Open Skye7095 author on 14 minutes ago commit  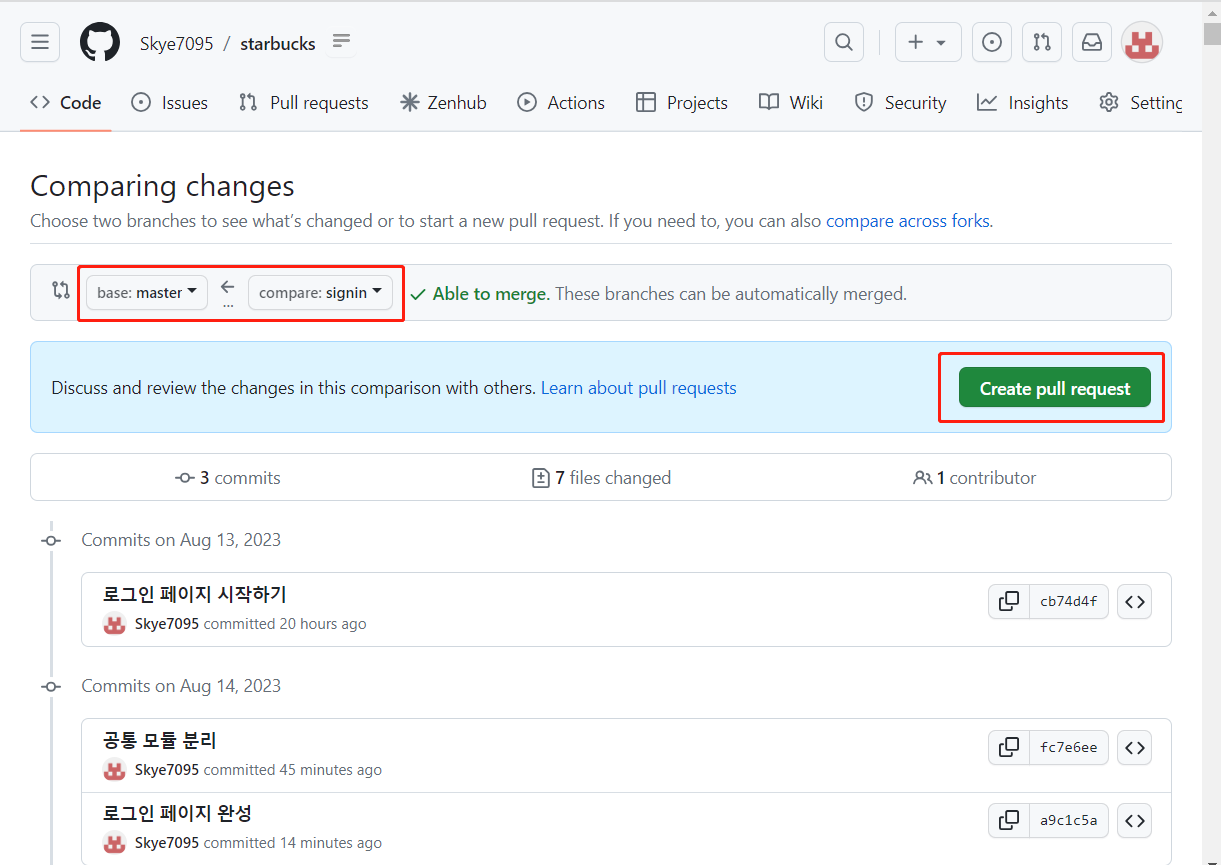(167, 843)
